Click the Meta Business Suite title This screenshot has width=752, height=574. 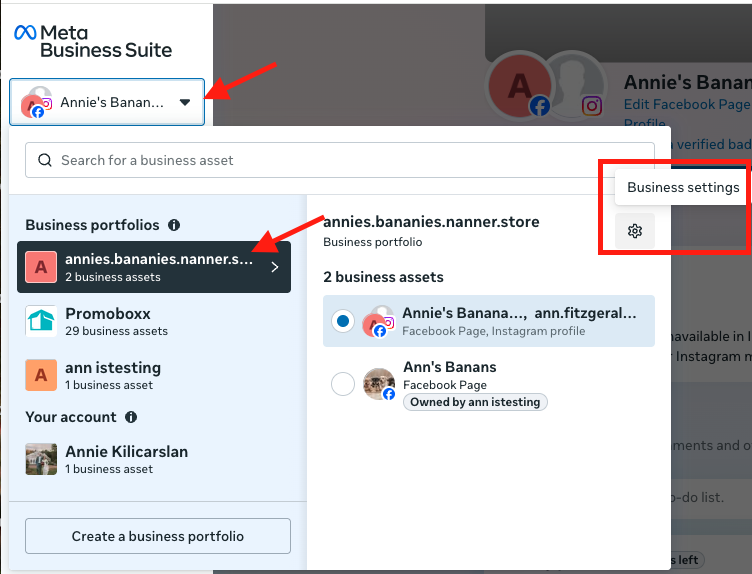pyautogui.click(x=106, y=41)
